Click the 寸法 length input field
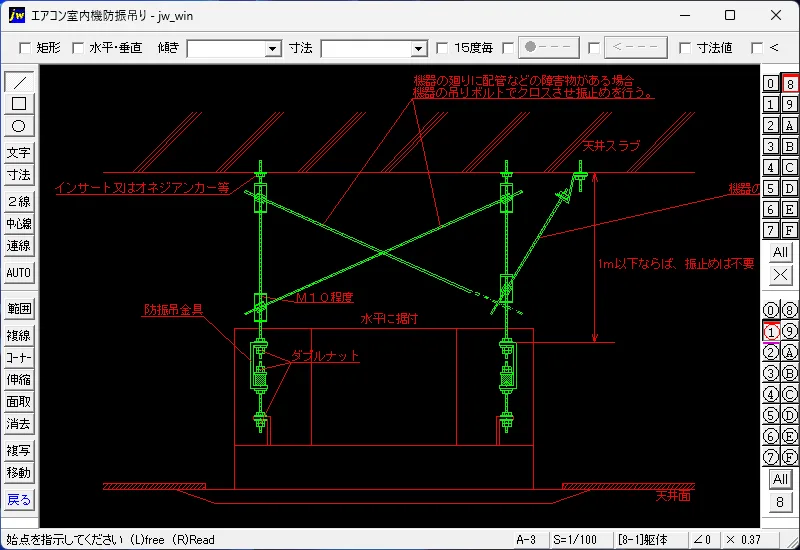 pyautogui.click(x=366, y=48)
